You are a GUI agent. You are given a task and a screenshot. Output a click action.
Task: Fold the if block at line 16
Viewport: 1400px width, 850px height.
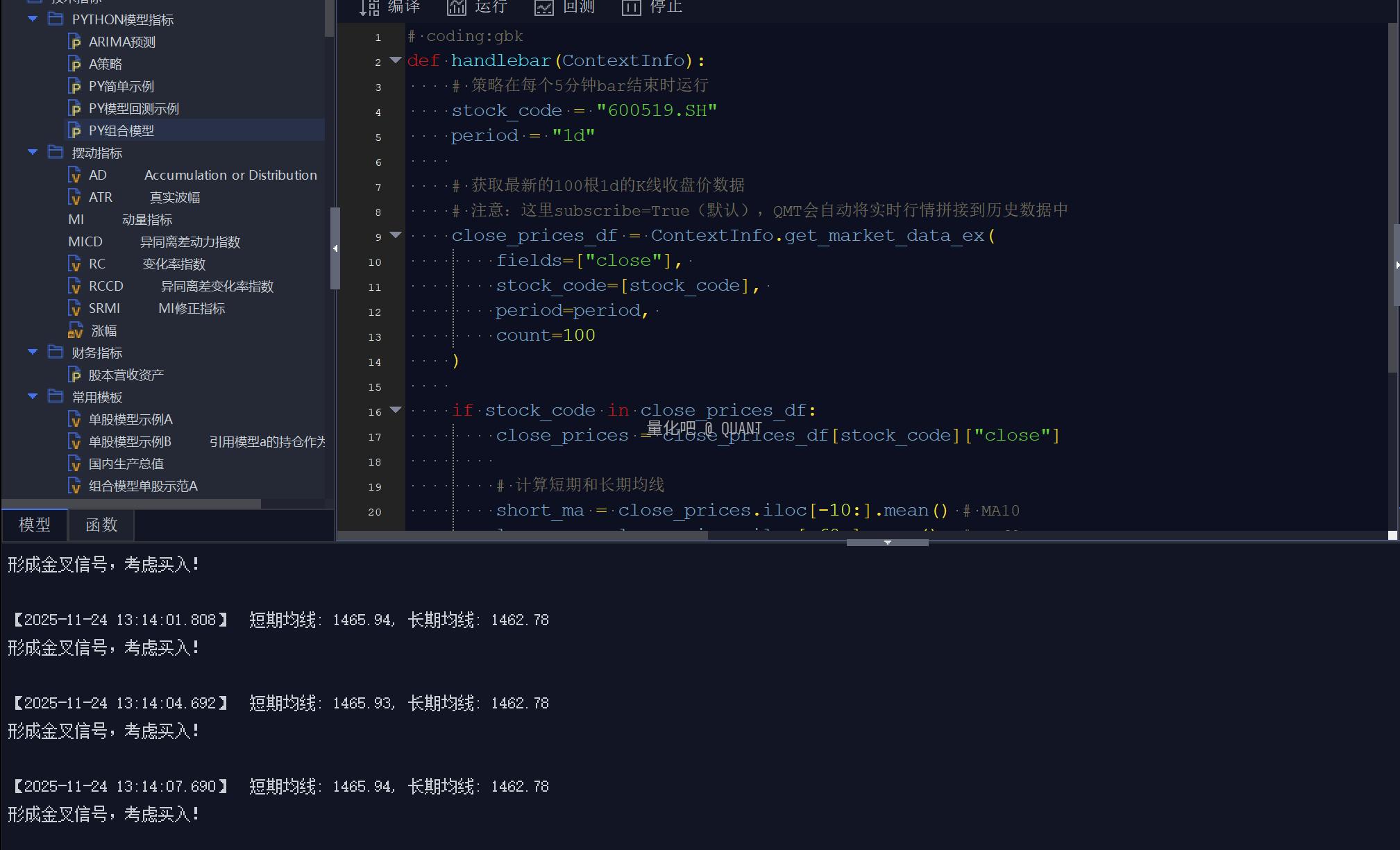[x=396, y=410]
